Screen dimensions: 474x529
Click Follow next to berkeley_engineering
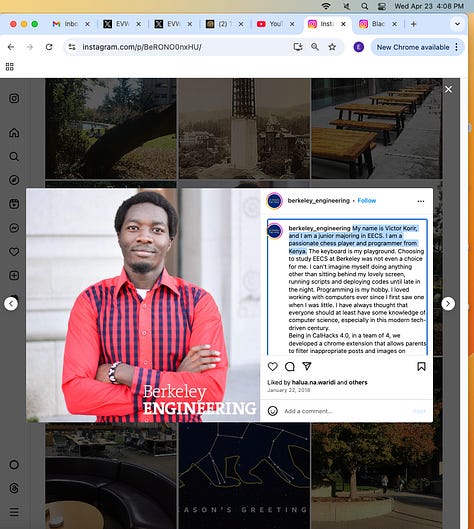pos(367,200)
